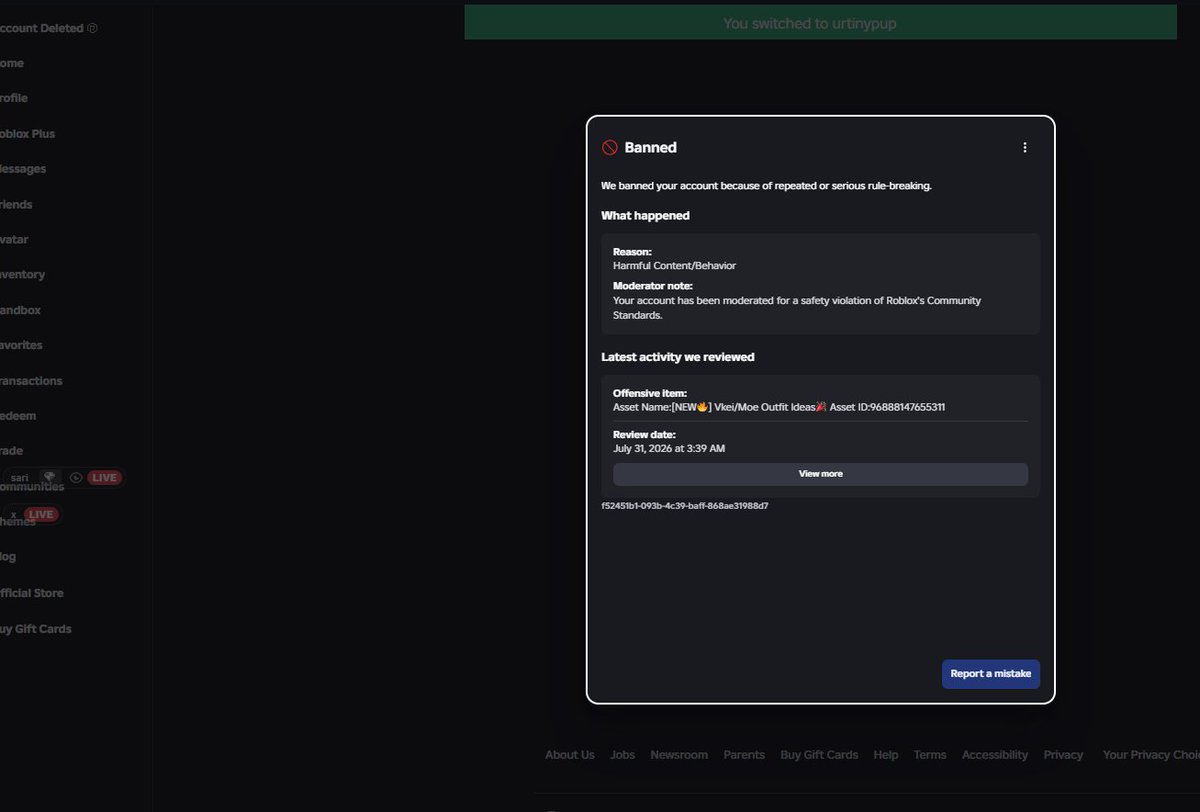
Task: Click the moderator note text
Action: [x=797, y=307]
